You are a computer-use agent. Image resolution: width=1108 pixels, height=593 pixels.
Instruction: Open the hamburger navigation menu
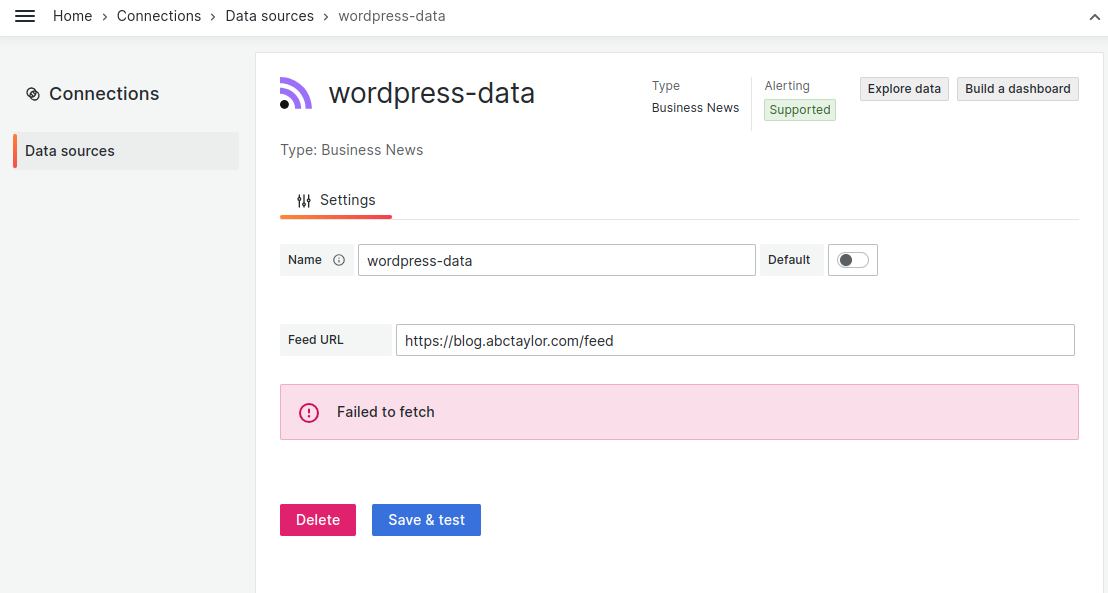pyautogui.click(x=25, y=16)
